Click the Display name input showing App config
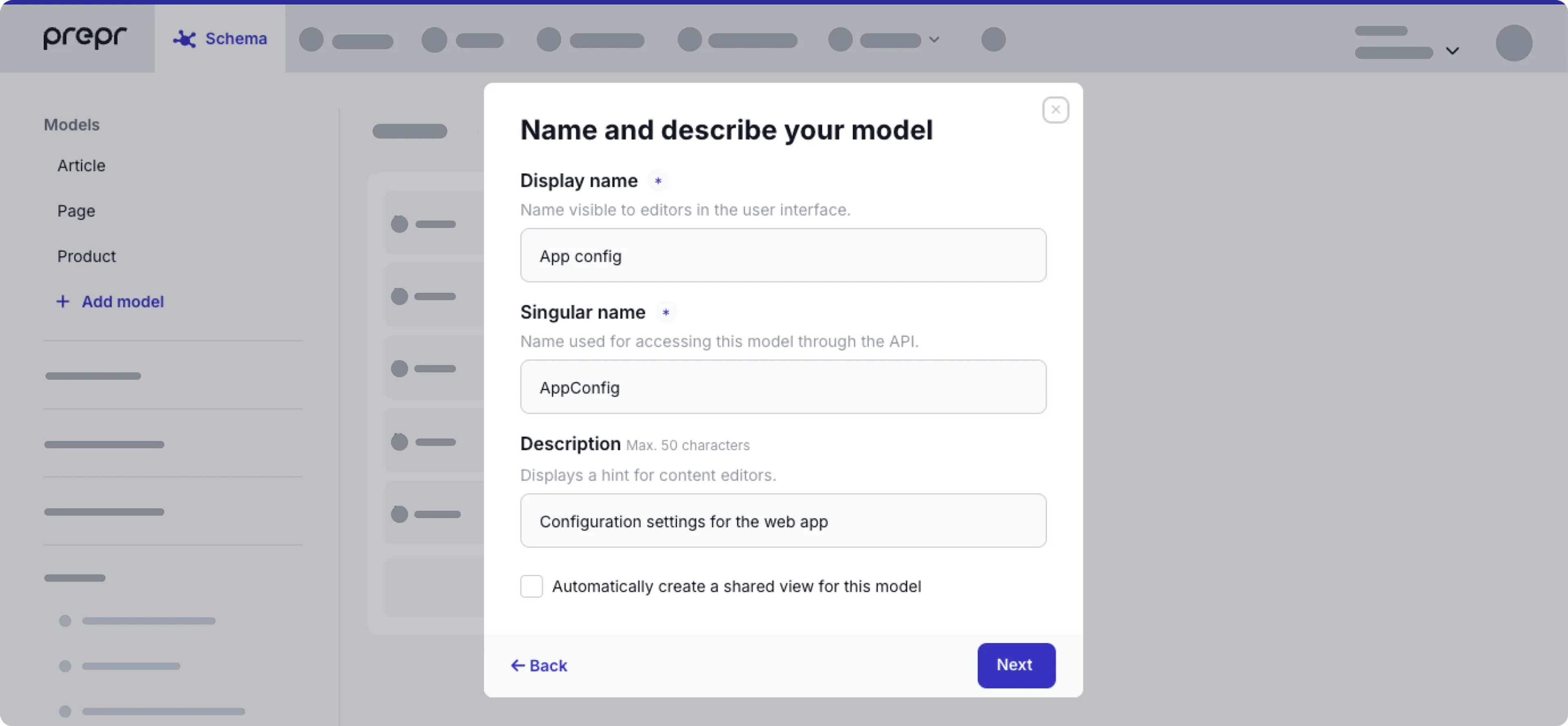This screenshot has width=1568, height=726. coord(783,255)
